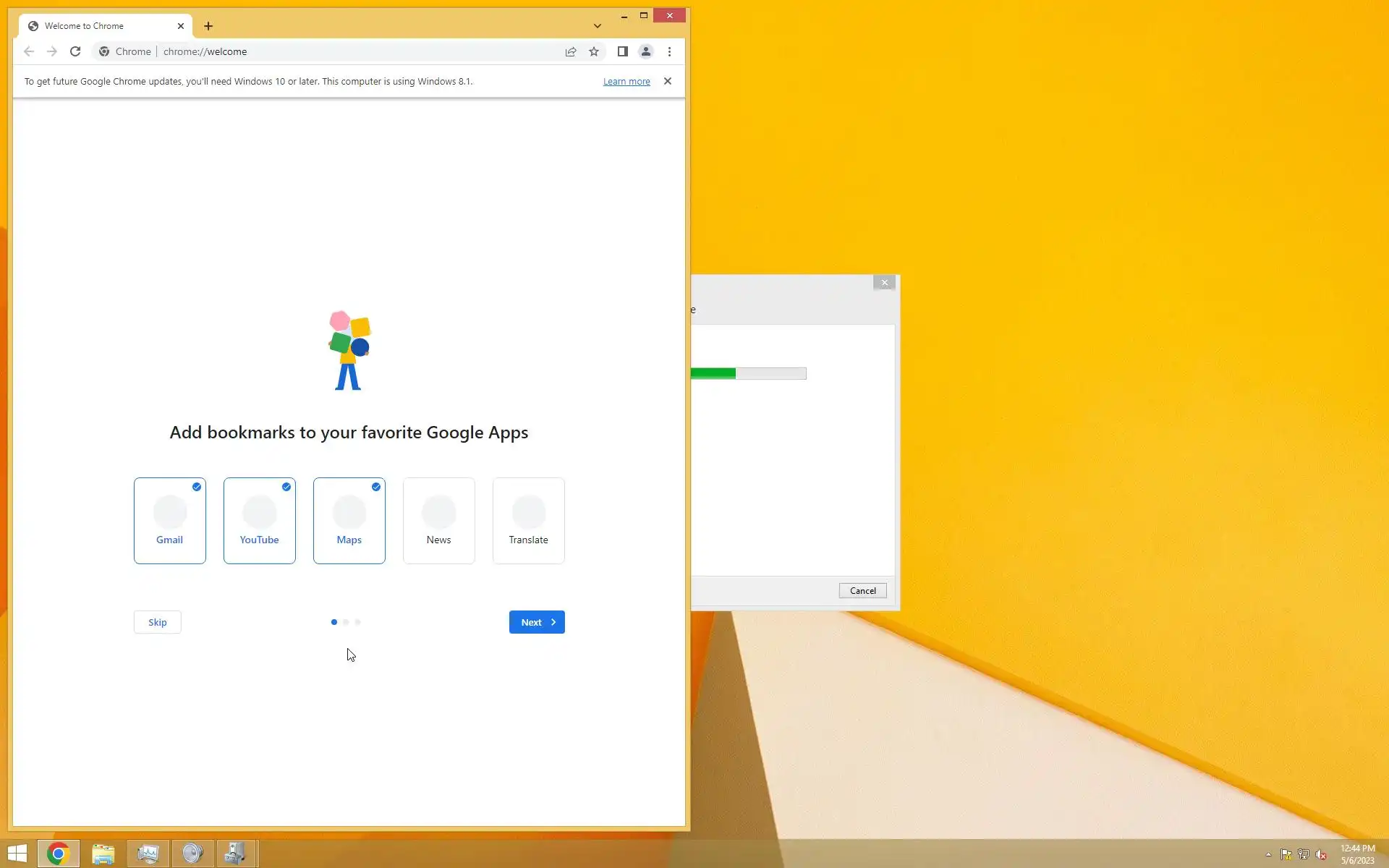Click the Skip button

(x=157, y=622)
